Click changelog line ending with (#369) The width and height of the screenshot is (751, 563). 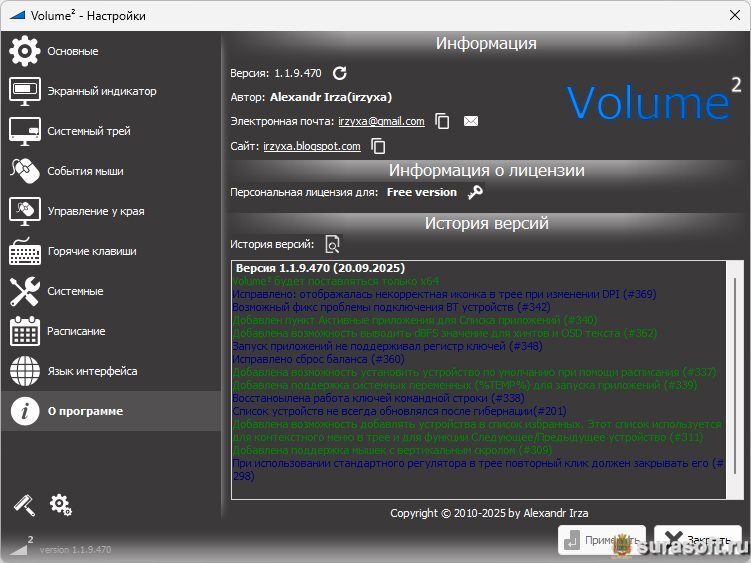pyautogui.click(x=444, y=294)
